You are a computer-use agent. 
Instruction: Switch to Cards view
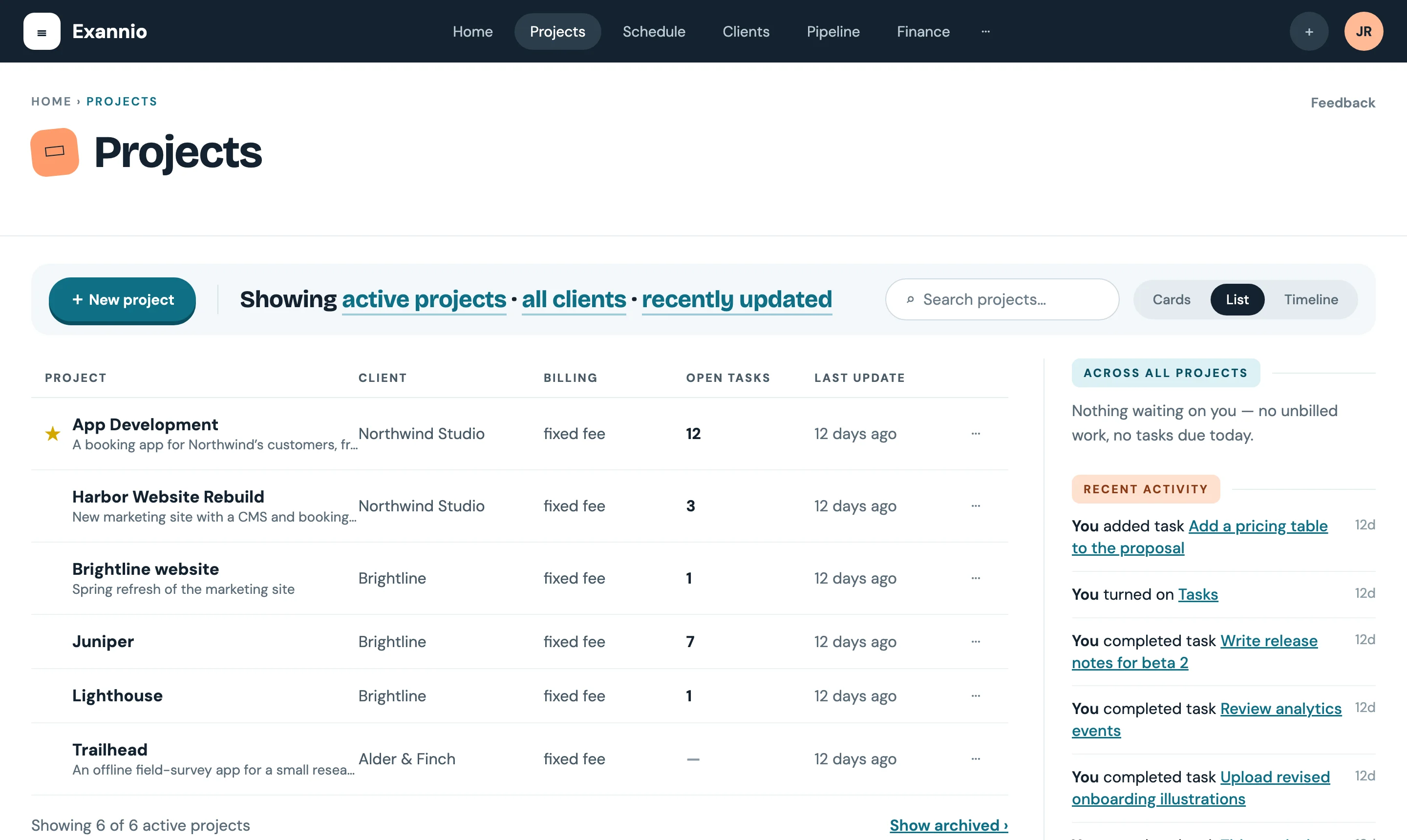1171,299
